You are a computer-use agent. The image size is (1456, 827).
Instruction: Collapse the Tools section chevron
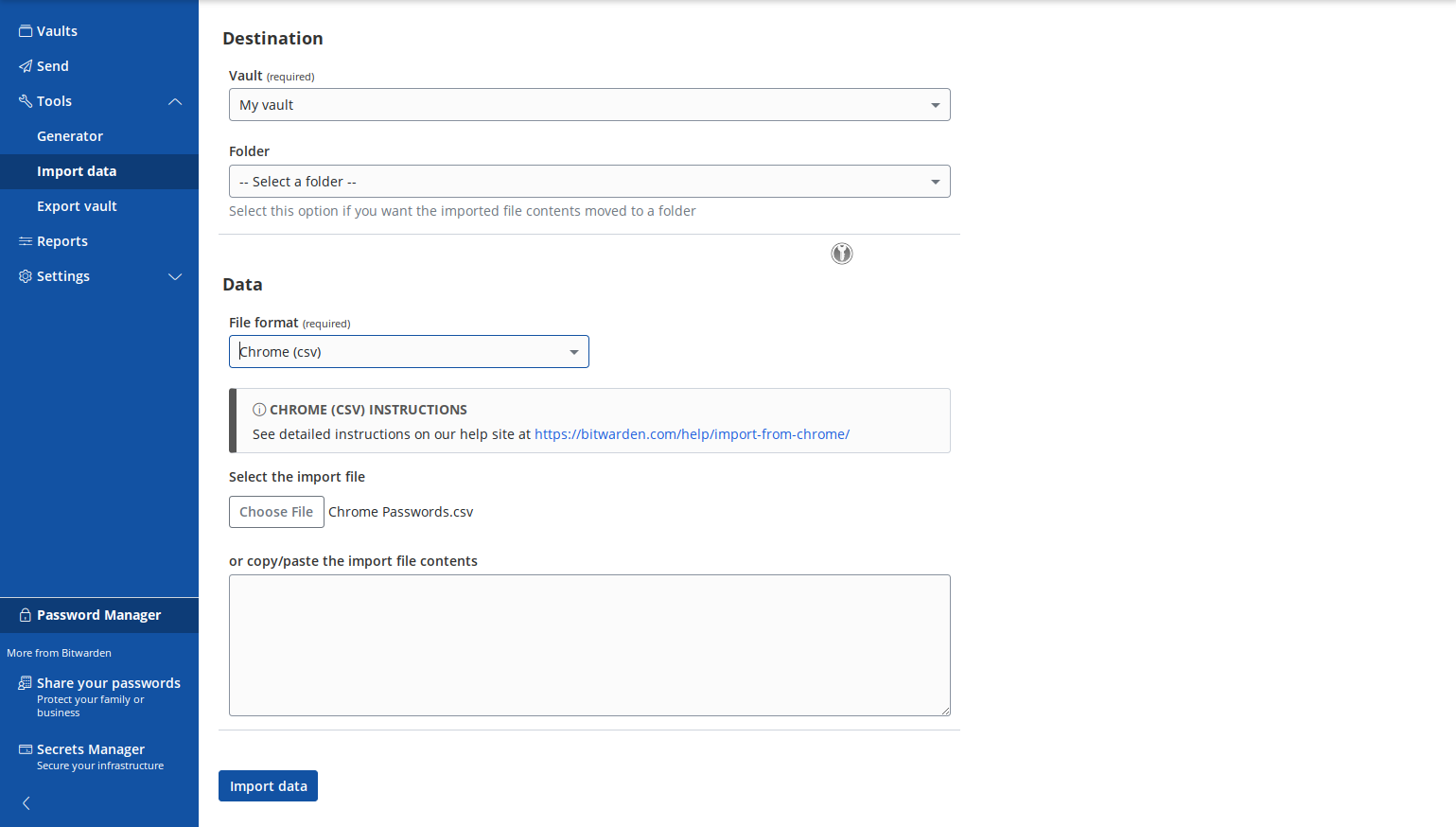pos(175,101)
